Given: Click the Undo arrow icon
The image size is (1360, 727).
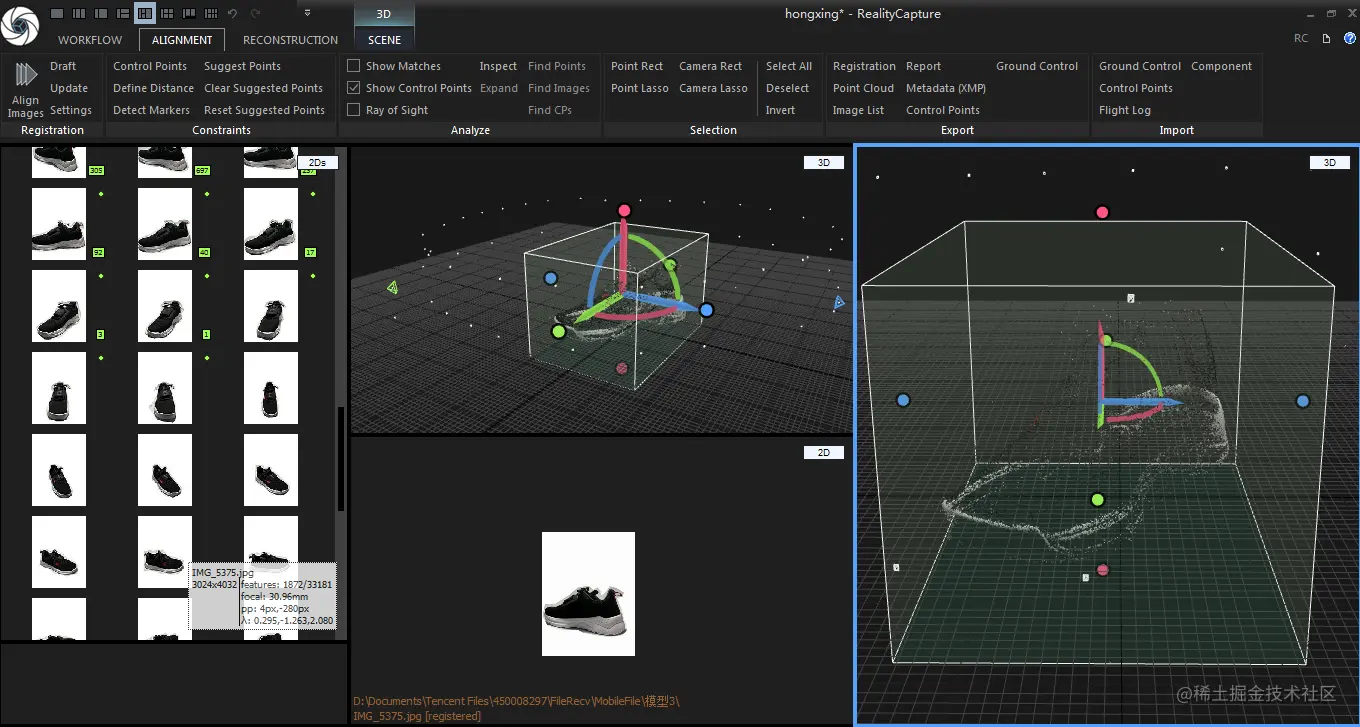Looking at the screenshot, I should coord(233,13).
